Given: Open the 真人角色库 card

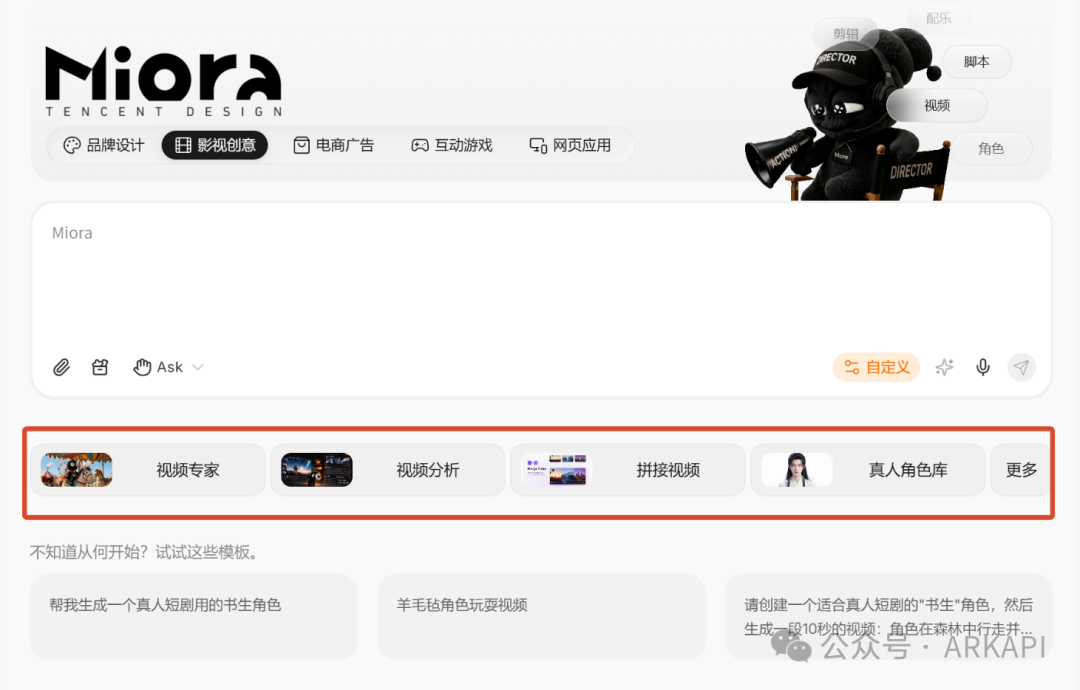Looking at the screenshot, I should pos(868,470).
